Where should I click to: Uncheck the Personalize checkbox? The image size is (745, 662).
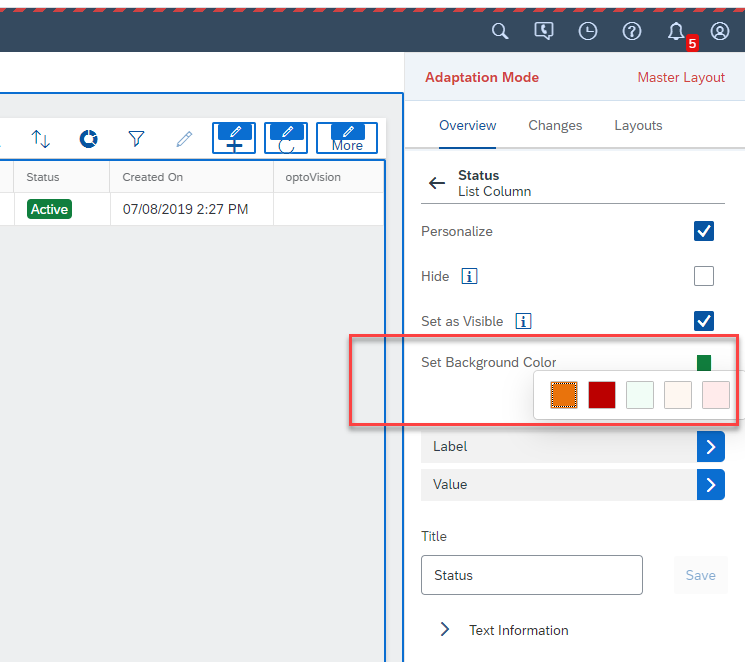pos(704,231)
